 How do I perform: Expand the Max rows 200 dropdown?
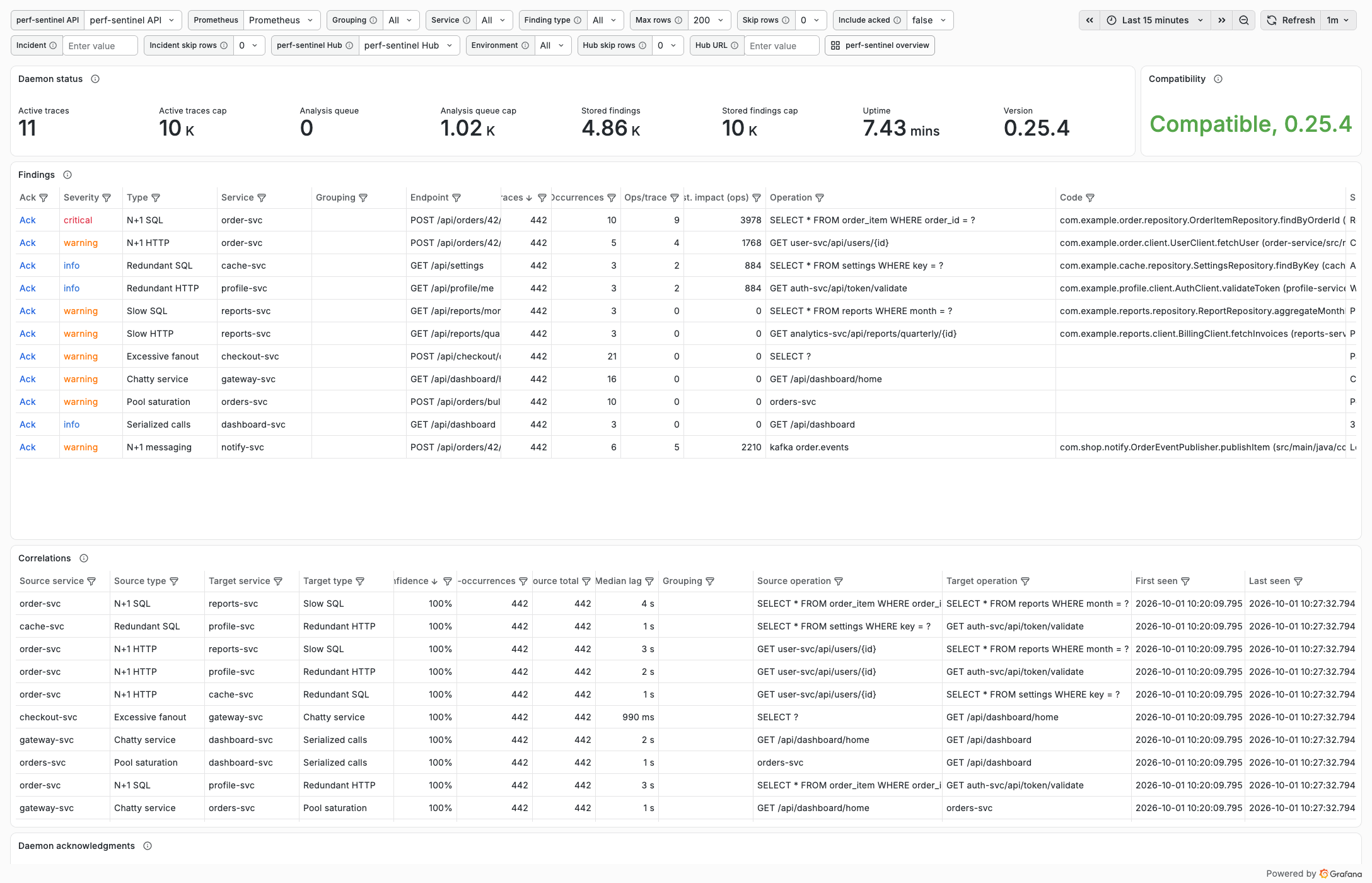point(709,20)
